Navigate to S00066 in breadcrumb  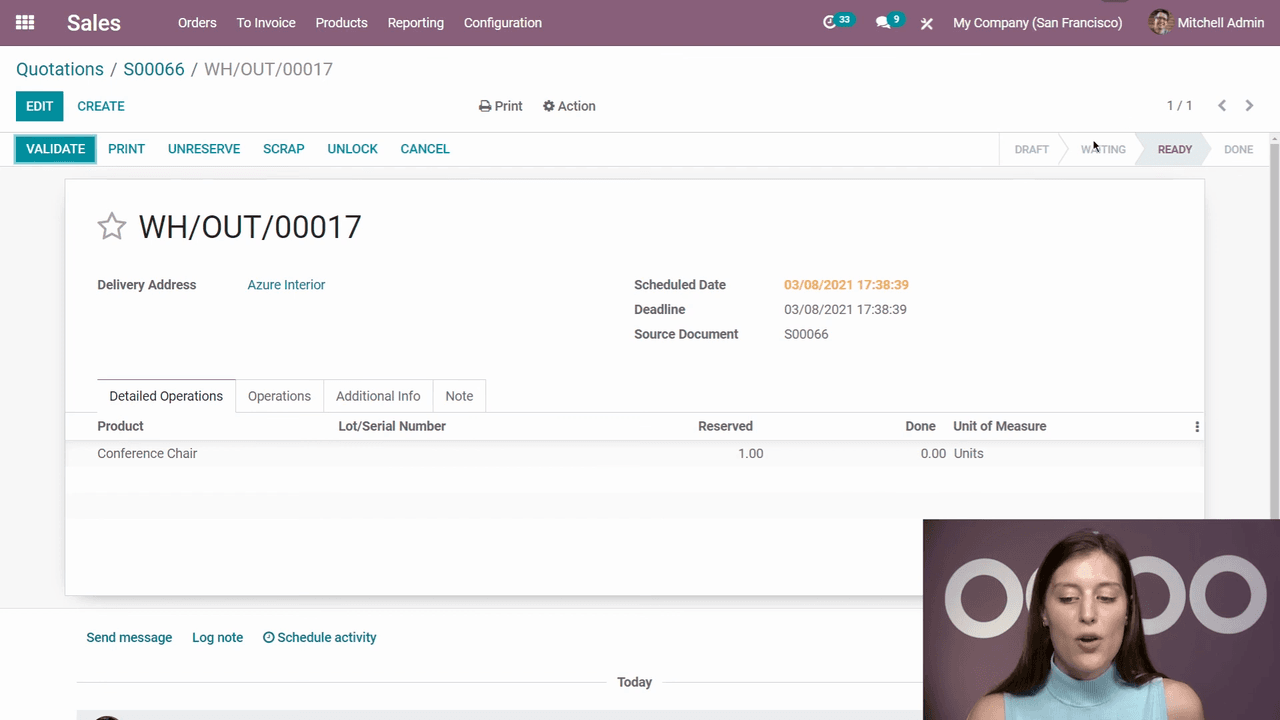pos(153,69)
